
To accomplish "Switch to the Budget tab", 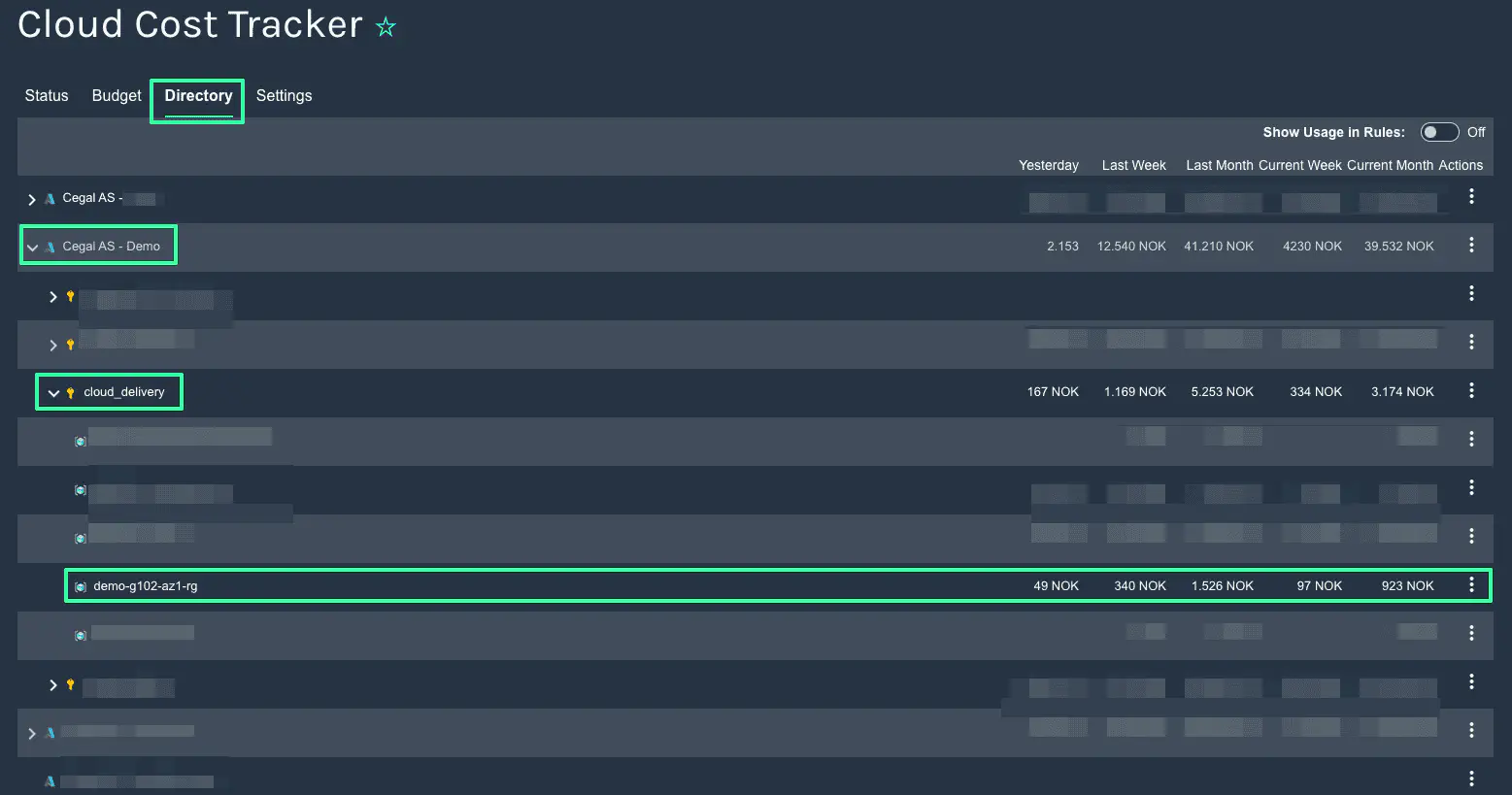I will (x=117, y=95).
